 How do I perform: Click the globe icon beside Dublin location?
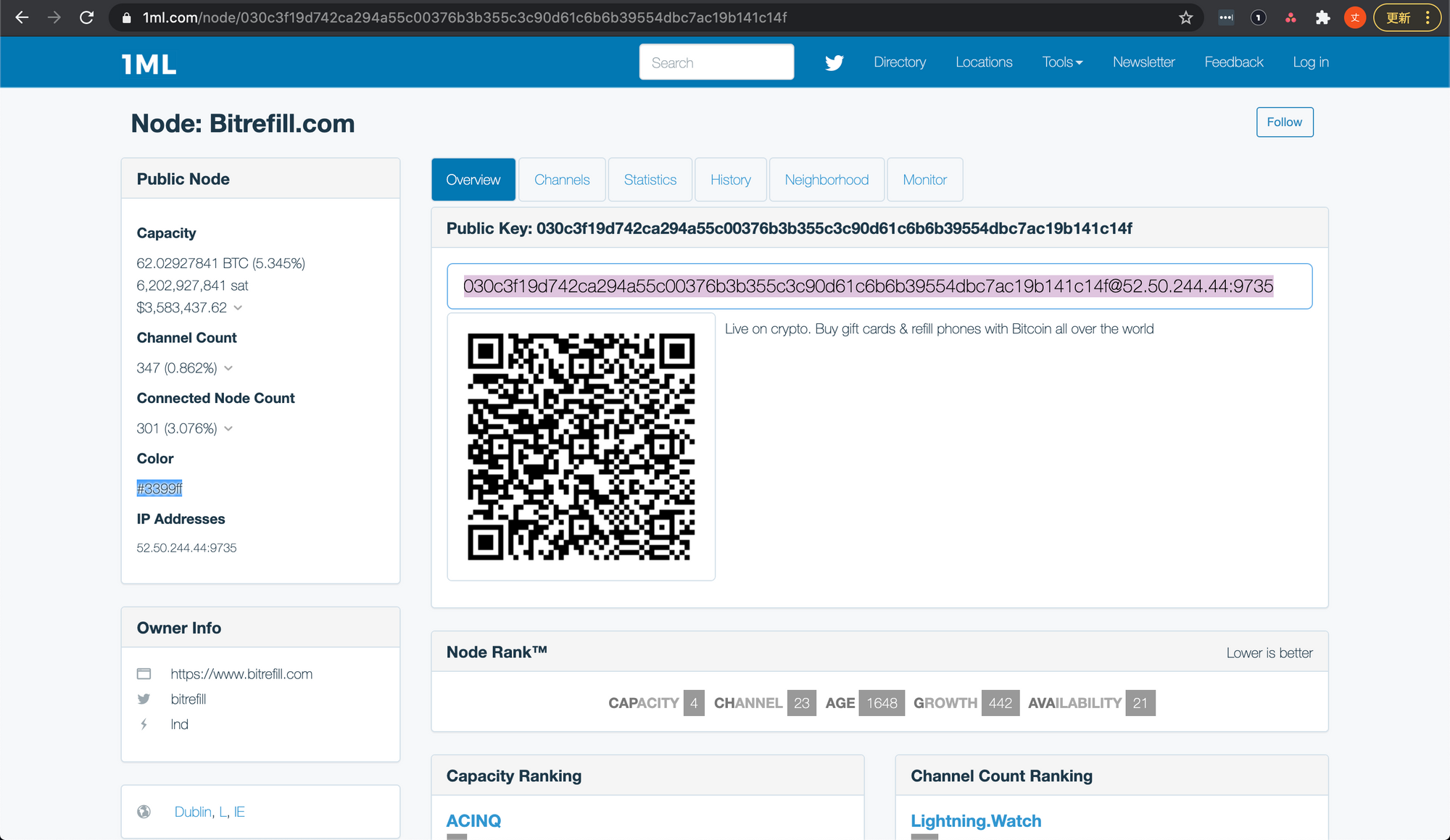(x=144, y=812)
